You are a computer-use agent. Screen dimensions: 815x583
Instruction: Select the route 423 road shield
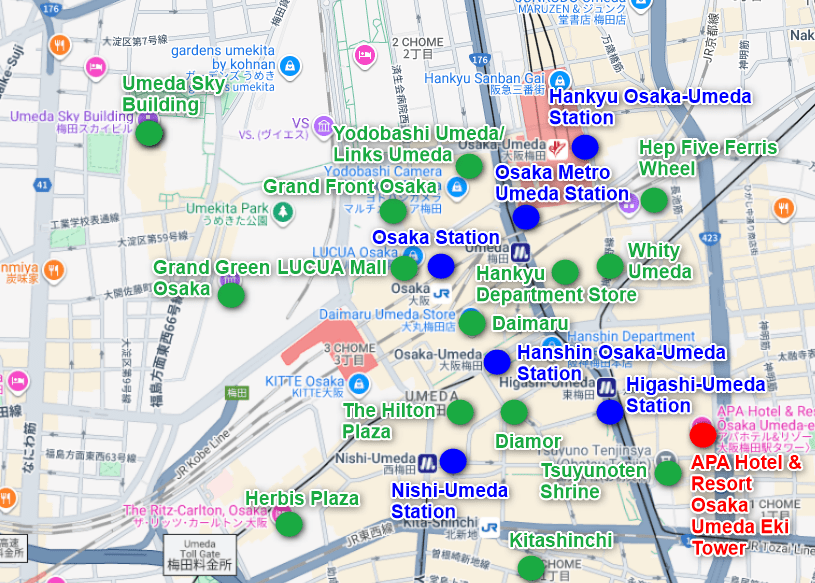tap(709, 238)
